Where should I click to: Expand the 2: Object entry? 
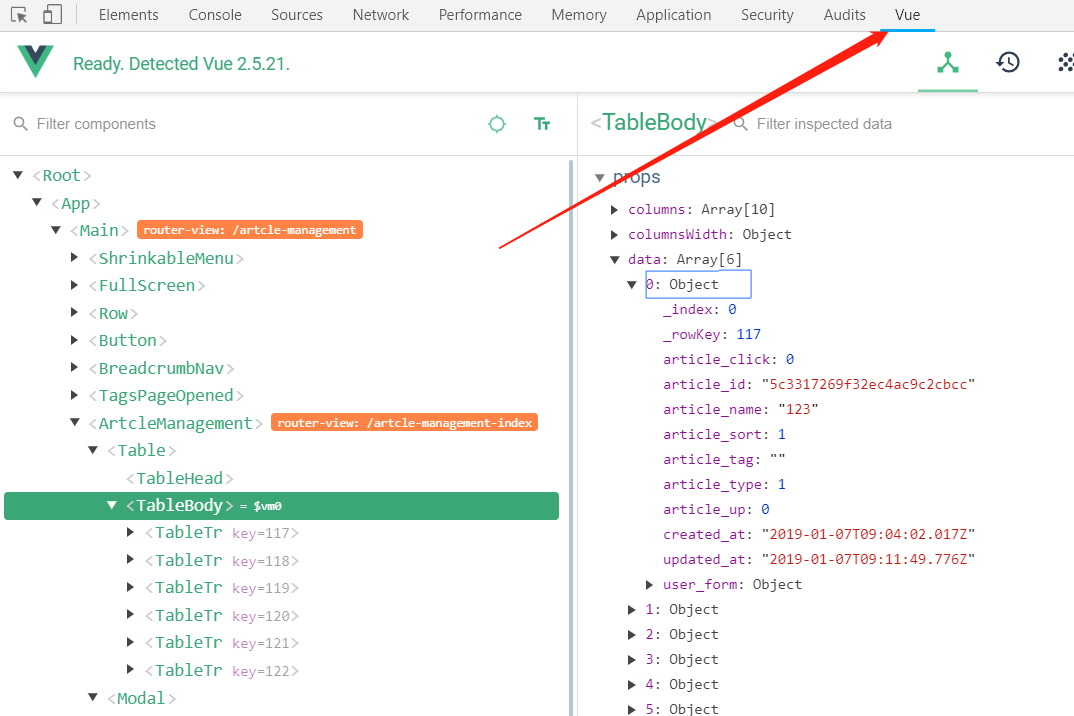(x=632, y=634)
